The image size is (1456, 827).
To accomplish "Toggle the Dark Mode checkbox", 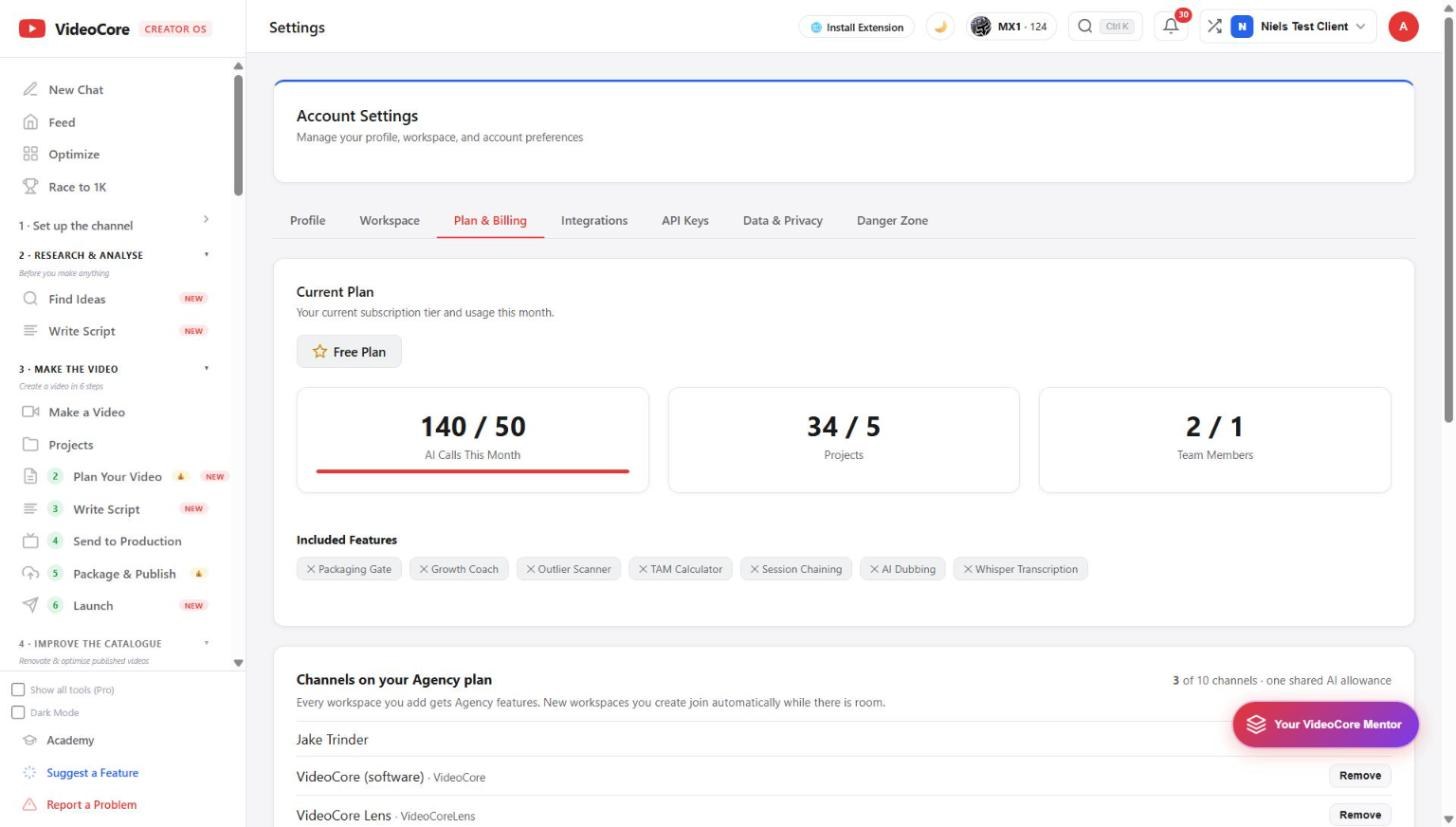I will tap(18, 713).
